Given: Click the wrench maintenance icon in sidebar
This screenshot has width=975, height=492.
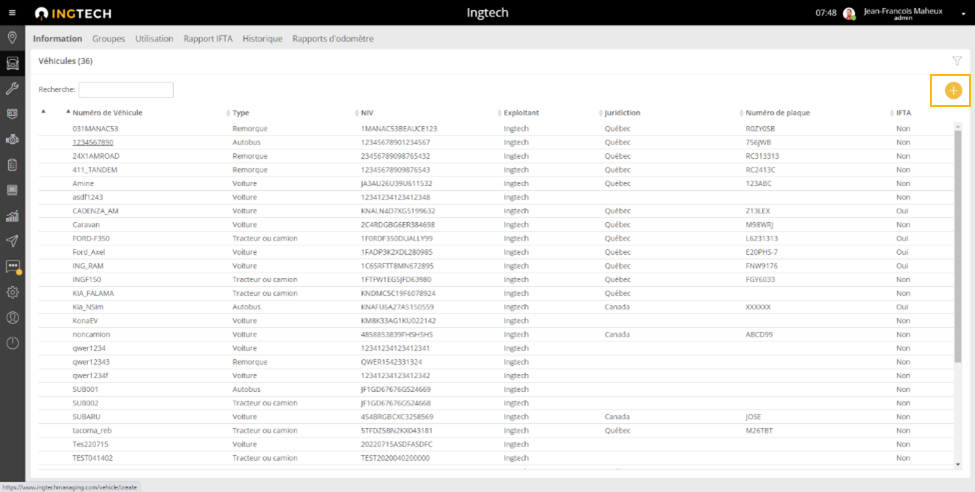Looking at the screenshot, I should (x=12, y=89).
